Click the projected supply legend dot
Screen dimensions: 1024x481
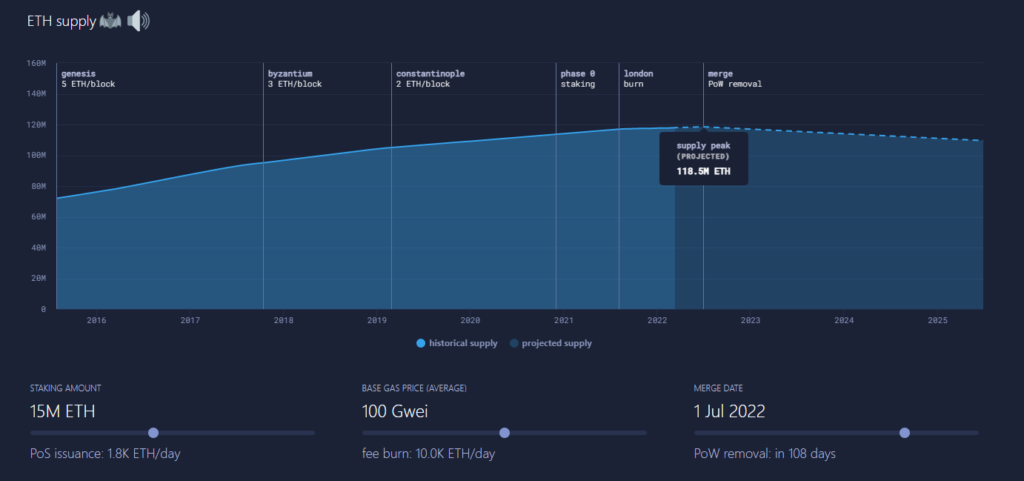click(514, 343)
